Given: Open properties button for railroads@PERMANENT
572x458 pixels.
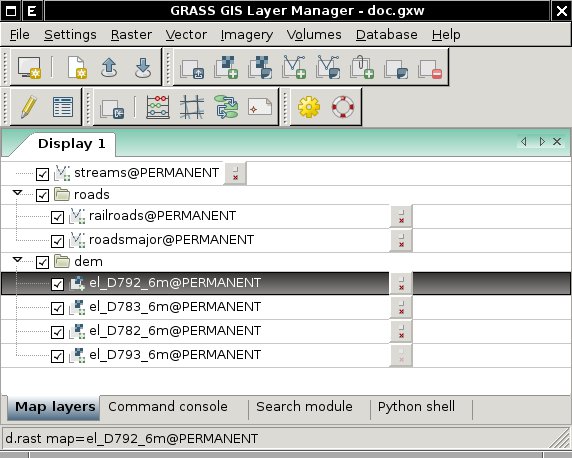Looking at the screenshot, I should click(x=401, y=216).
